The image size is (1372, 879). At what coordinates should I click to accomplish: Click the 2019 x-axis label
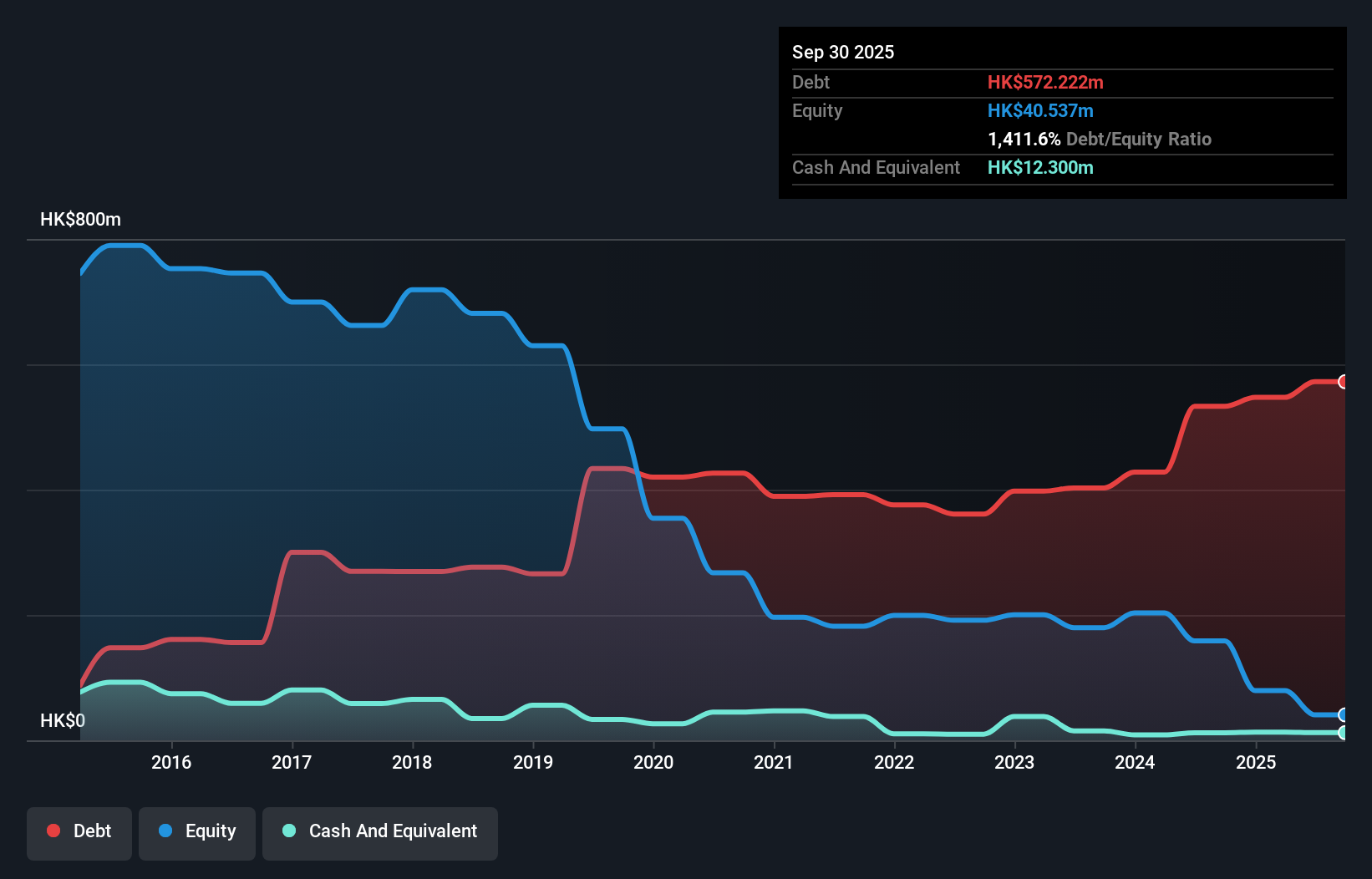(x=533, y=762)
